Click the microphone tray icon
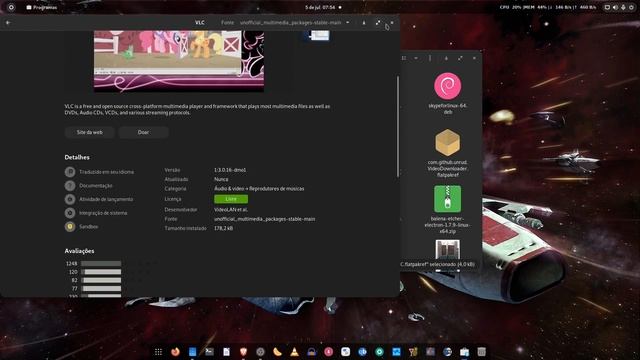This screenshot has width=640, height=360. (624, 7)
